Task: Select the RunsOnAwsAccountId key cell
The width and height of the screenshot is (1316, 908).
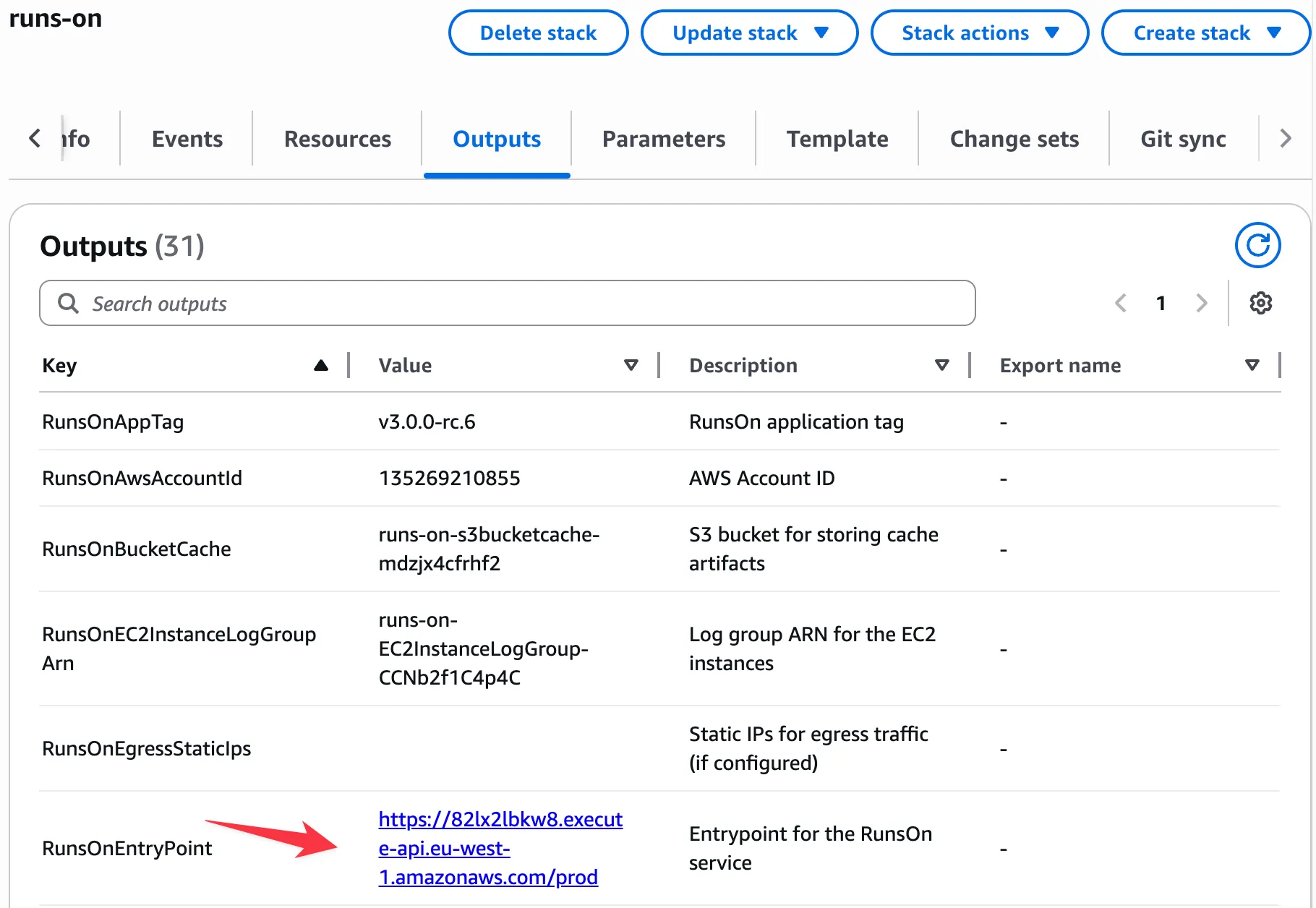Action: [142, 478]
